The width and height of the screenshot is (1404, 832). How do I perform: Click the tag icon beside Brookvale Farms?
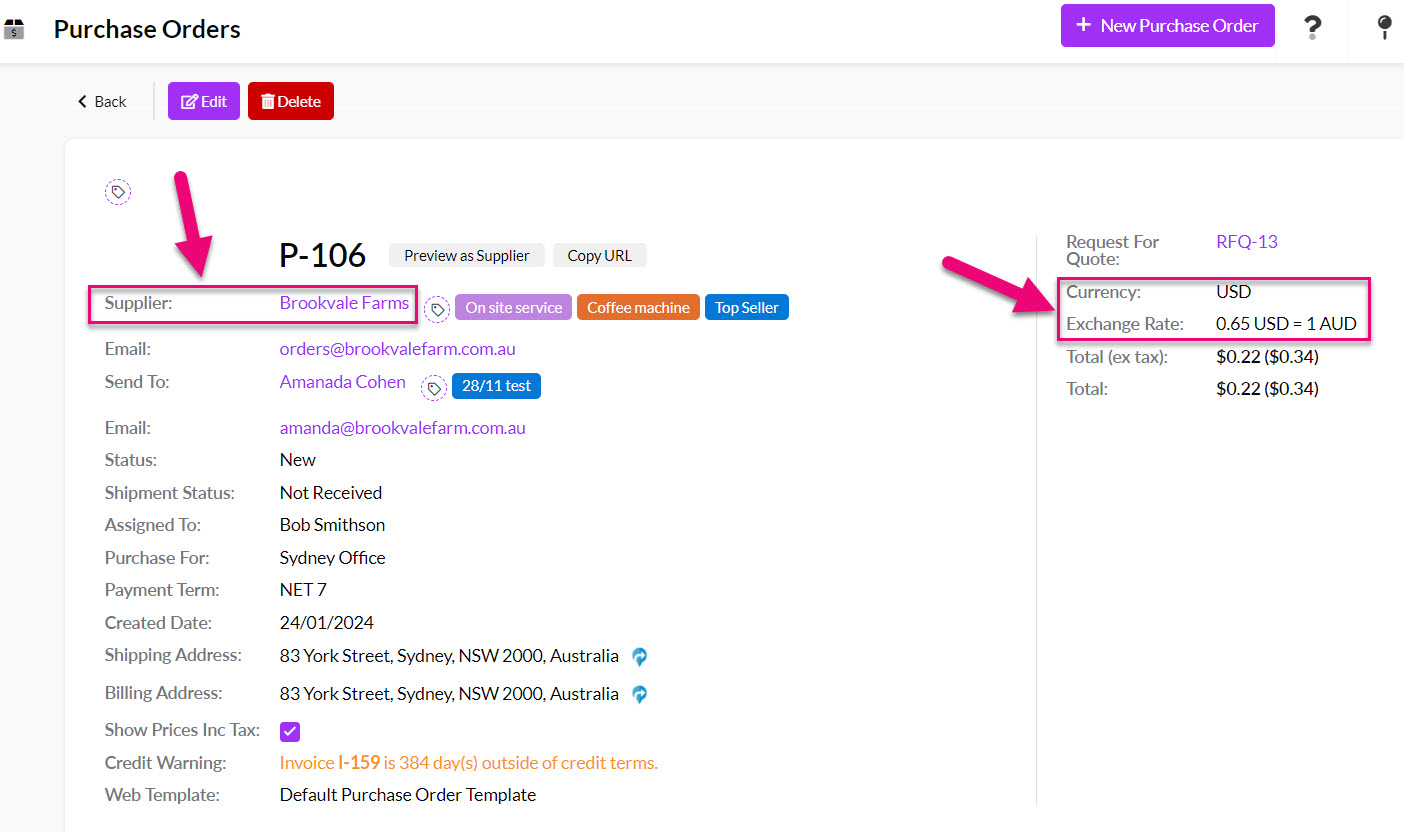437,309
